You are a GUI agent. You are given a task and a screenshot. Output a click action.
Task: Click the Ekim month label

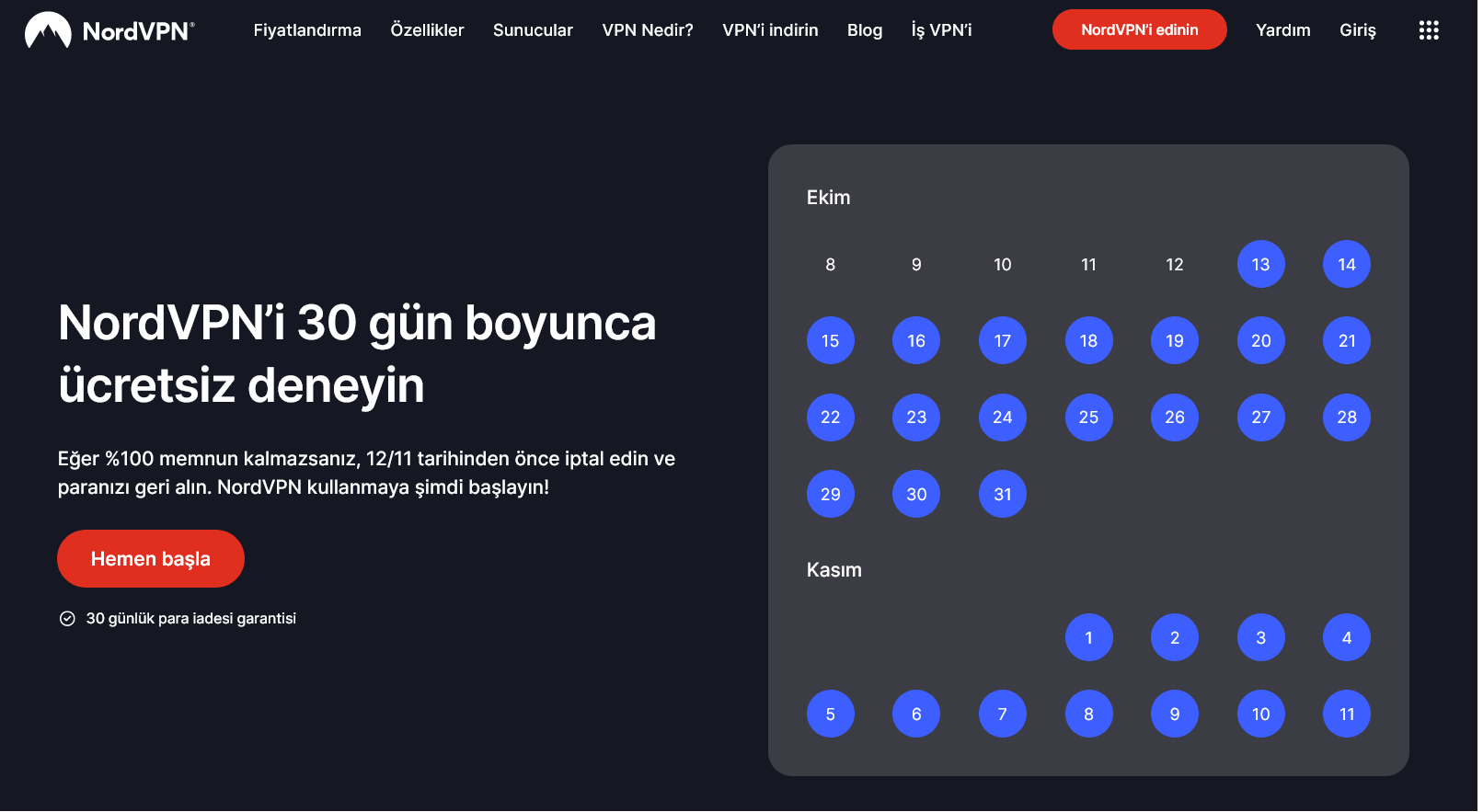828,198
